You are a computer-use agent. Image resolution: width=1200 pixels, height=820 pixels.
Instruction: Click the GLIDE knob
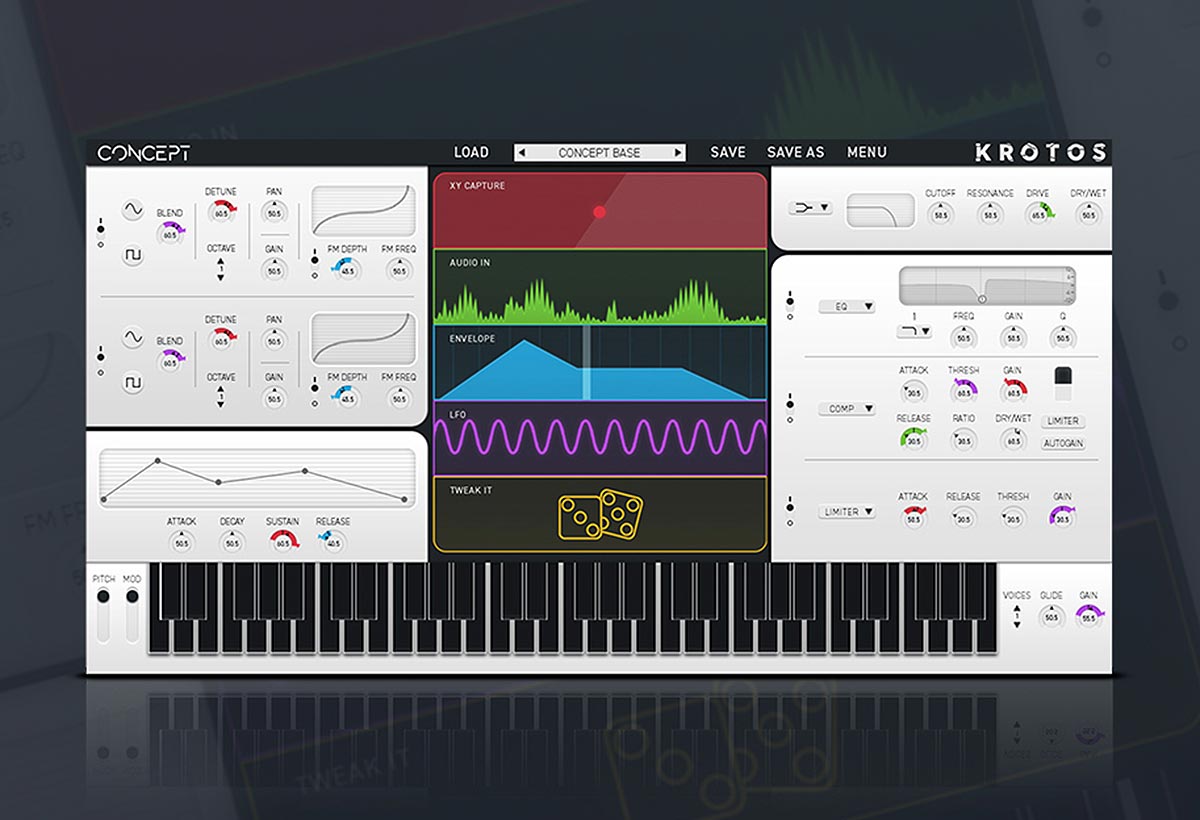[x=1050, y=617]
